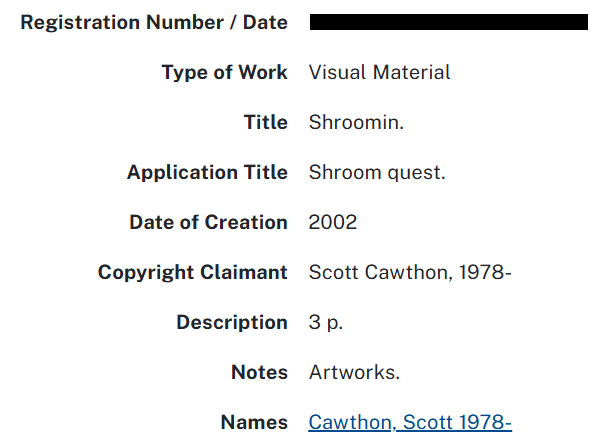
Task: Click the 2002 creation date value
Action: (333, 222)
